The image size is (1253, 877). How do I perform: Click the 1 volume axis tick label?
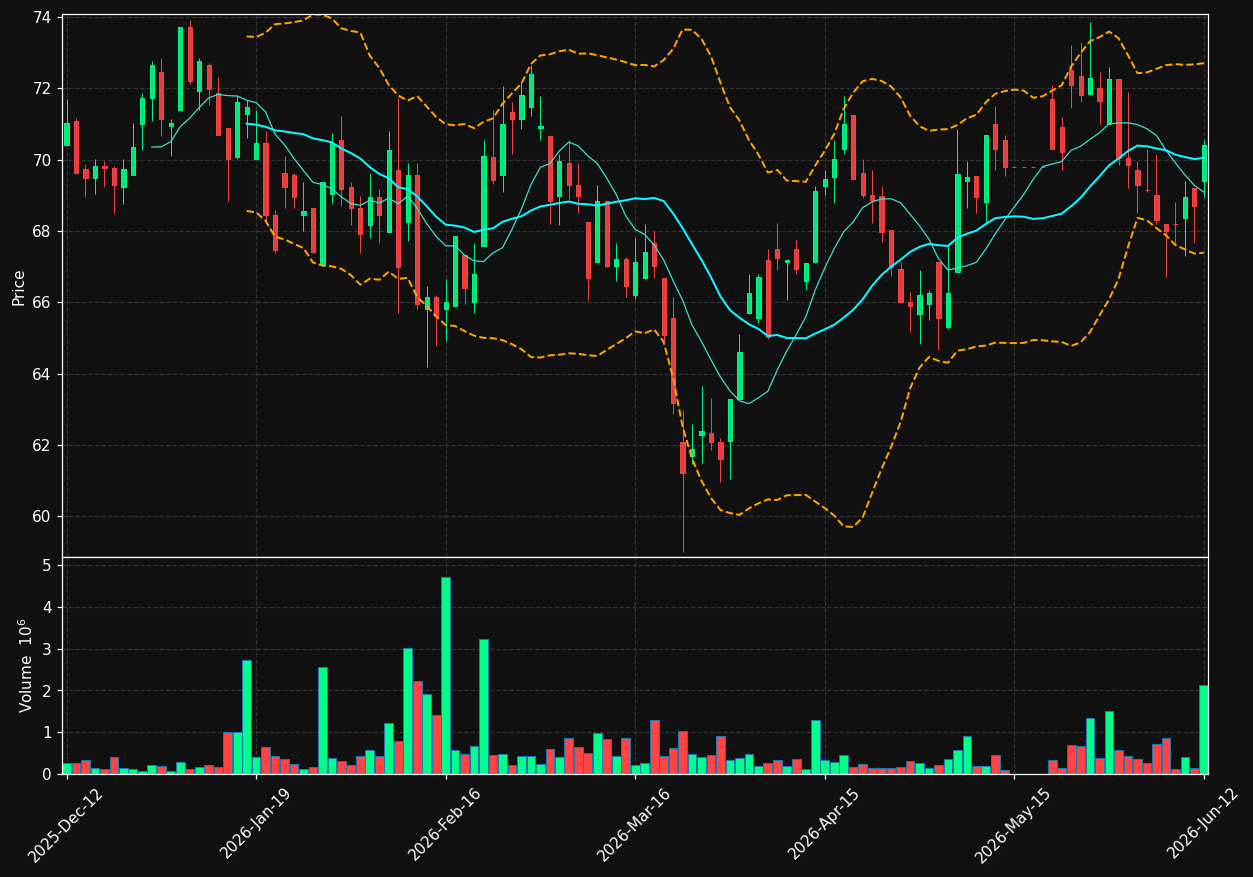click(x=49, y=733)
